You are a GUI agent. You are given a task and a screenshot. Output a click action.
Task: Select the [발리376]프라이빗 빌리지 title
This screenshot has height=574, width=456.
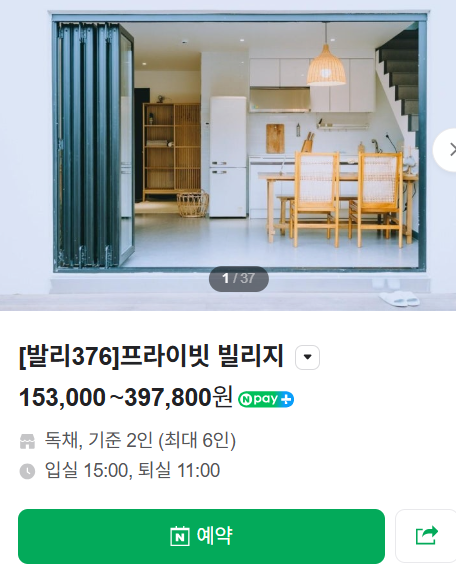point(151,356)
